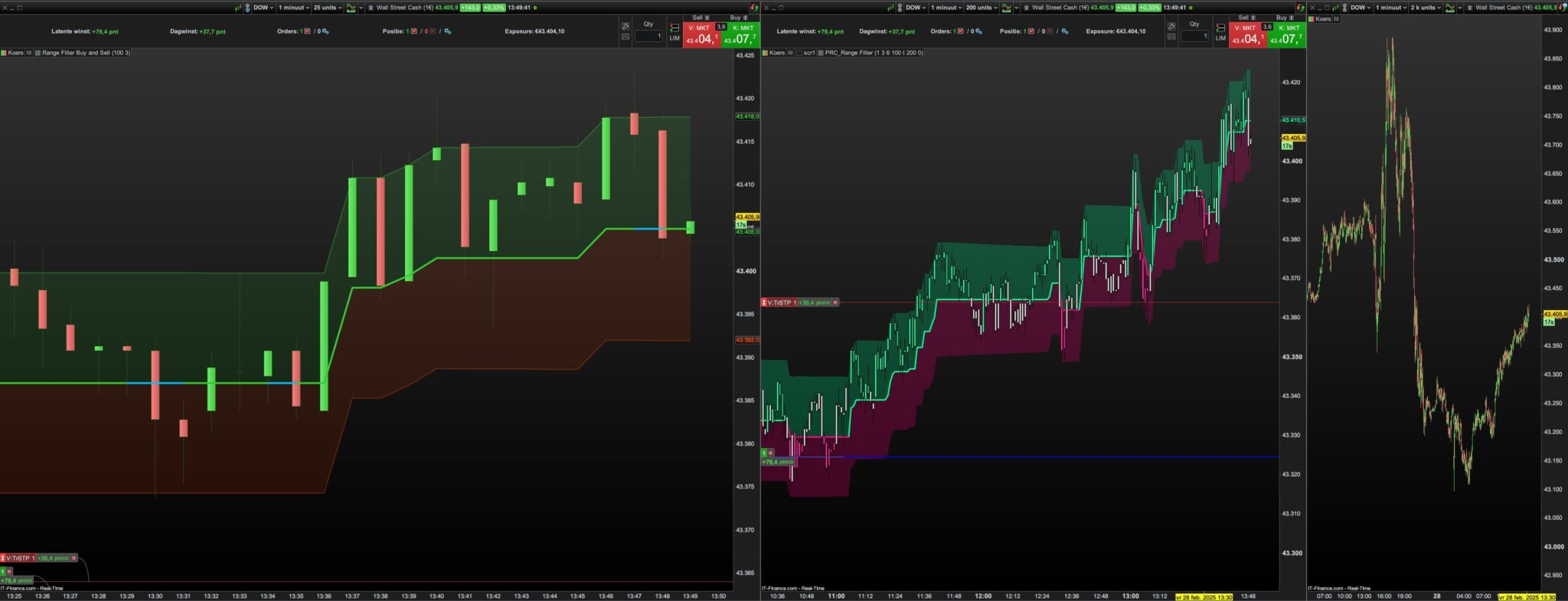
Task: Toggle the scr1 checkbox in middle chart
Action: 799,53
